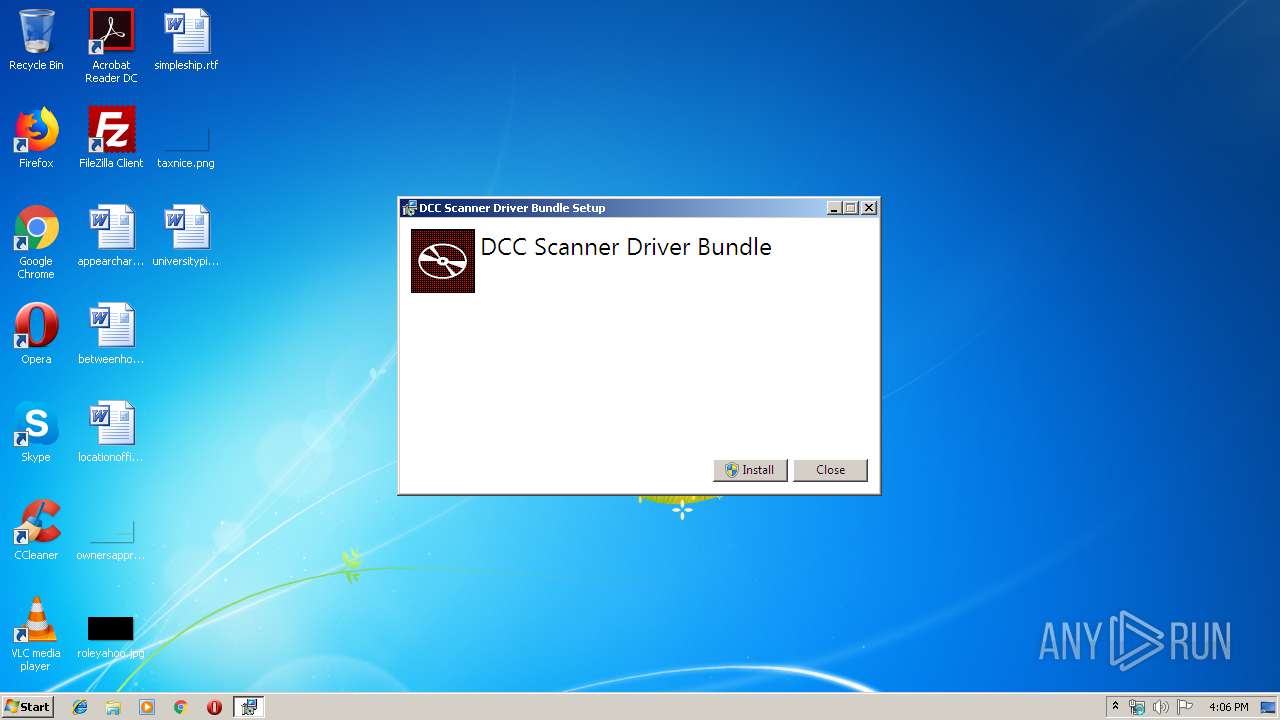Click the DCC Scanner Driver Bundle heading text

point(626,247)
